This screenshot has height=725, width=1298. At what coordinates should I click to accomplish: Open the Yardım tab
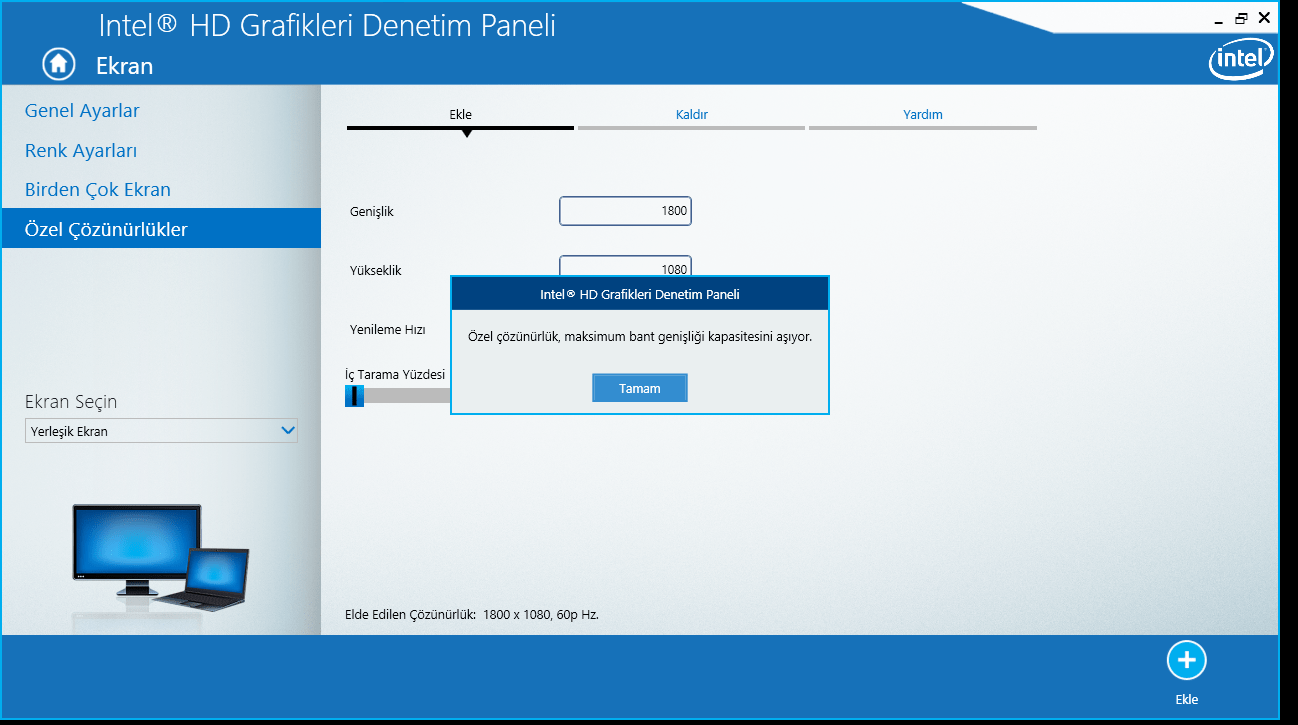pyautogui.click(x=922, y=116)
